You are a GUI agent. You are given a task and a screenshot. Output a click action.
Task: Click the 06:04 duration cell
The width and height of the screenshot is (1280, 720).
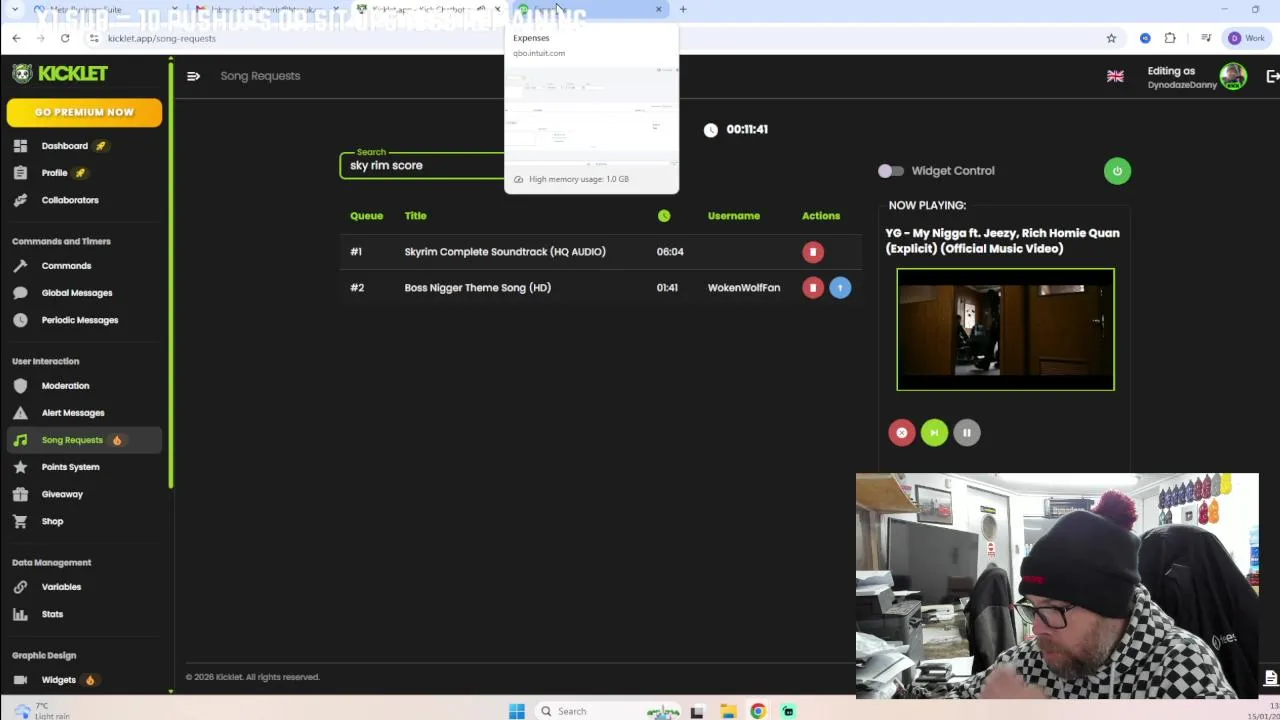tap(670, 252)
